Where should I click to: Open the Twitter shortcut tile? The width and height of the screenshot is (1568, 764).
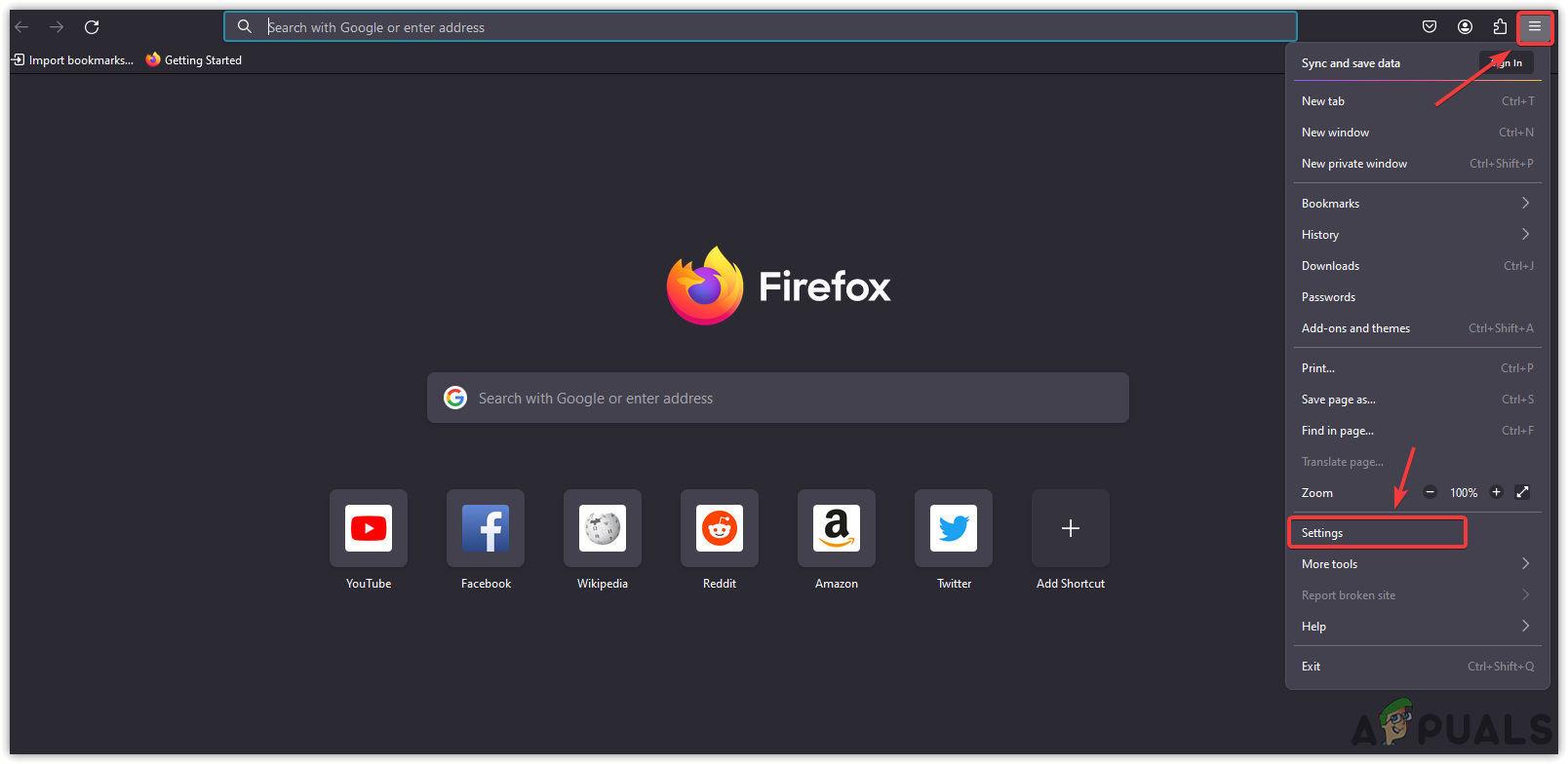point(954,528)
